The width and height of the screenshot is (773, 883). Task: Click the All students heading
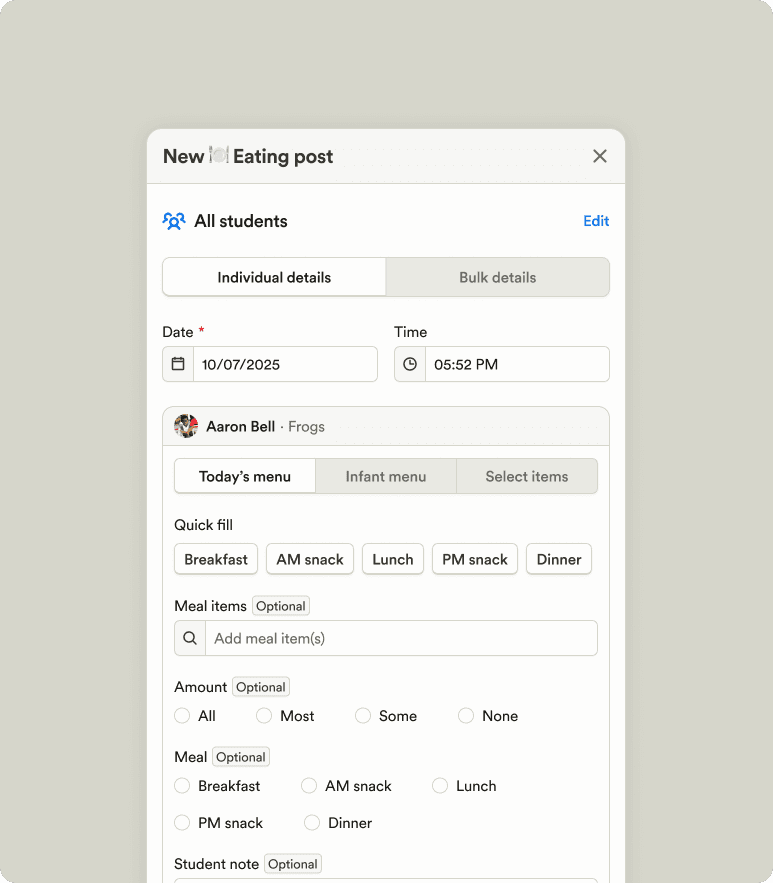coord(241,221)
